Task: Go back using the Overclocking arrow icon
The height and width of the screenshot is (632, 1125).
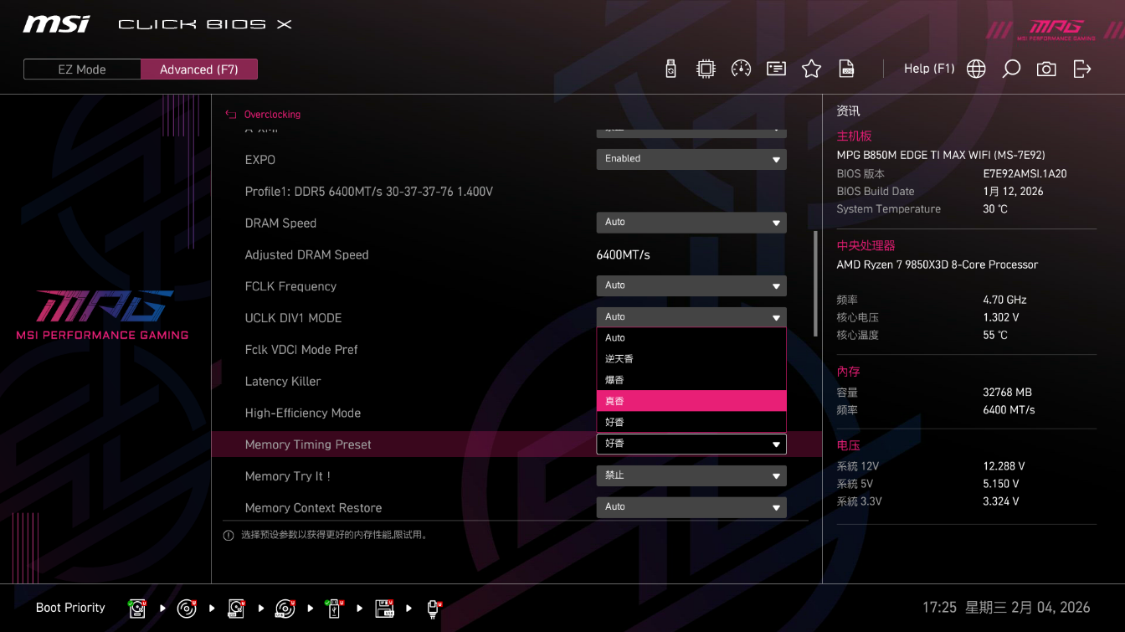Action: (230, 114)
